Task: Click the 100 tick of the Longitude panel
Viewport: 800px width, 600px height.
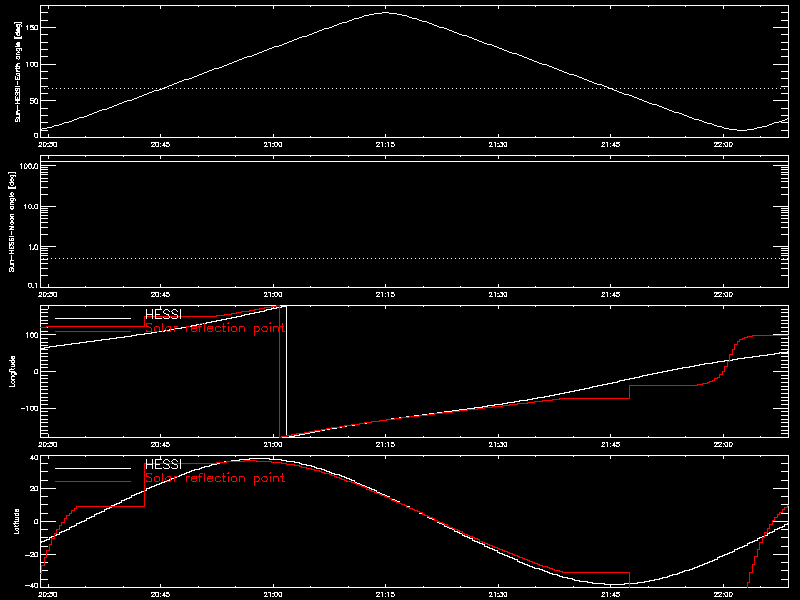Action: click(32, 335)
